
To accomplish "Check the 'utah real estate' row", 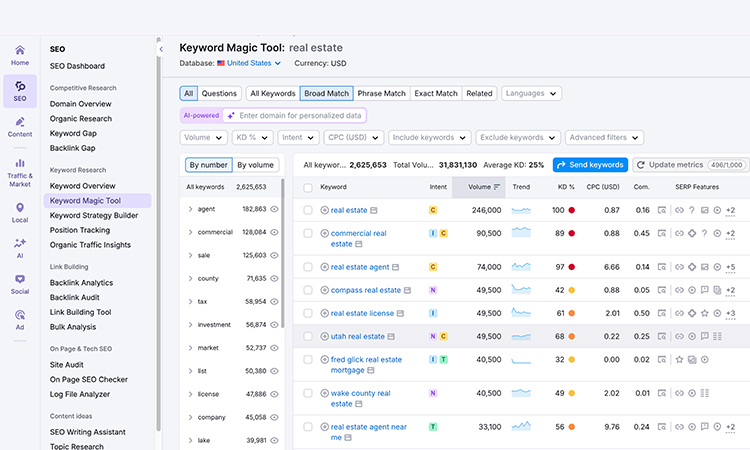I will [x=308, y=336].
